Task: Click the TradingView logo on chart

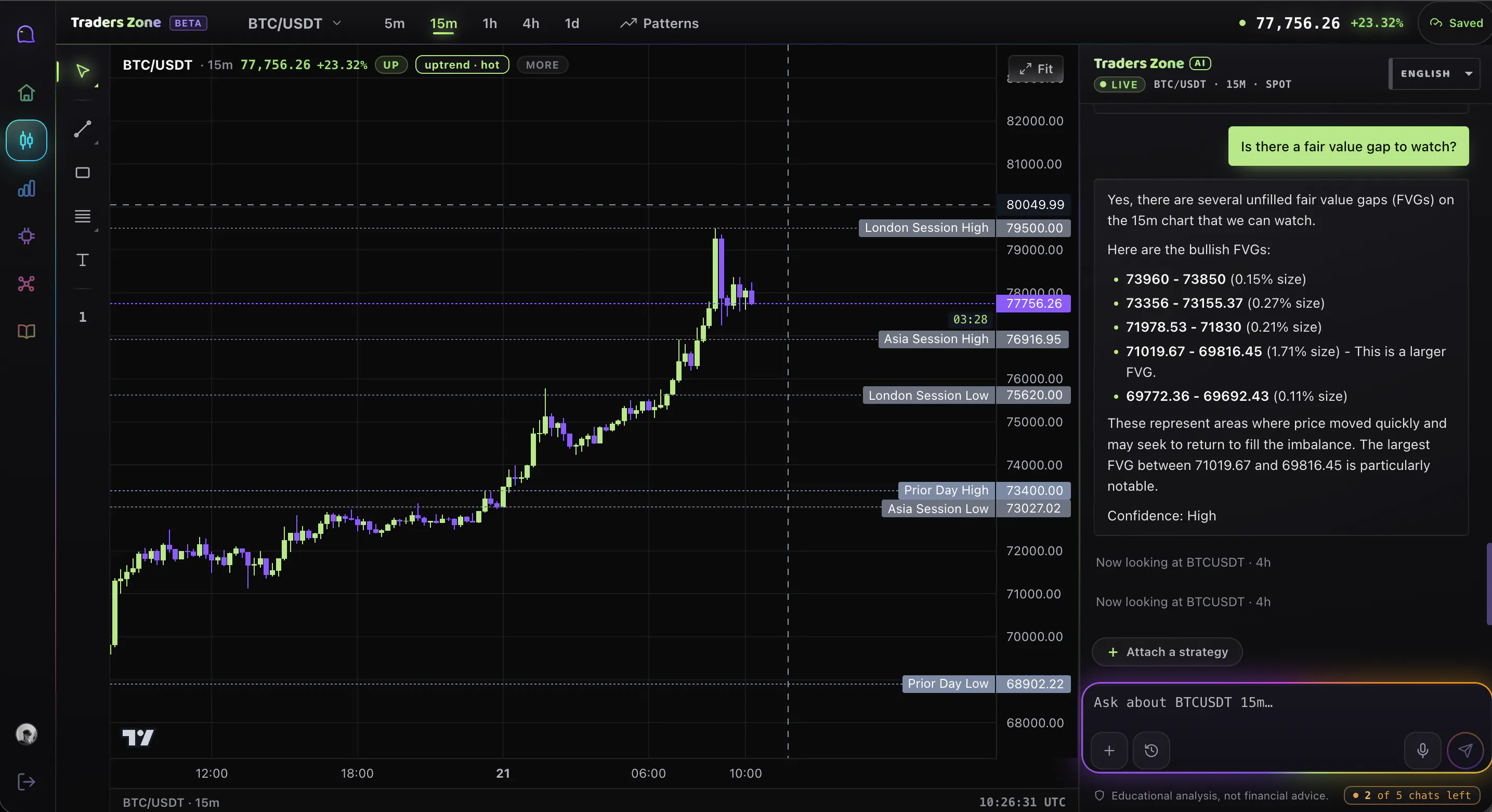Action: [138, 737]
